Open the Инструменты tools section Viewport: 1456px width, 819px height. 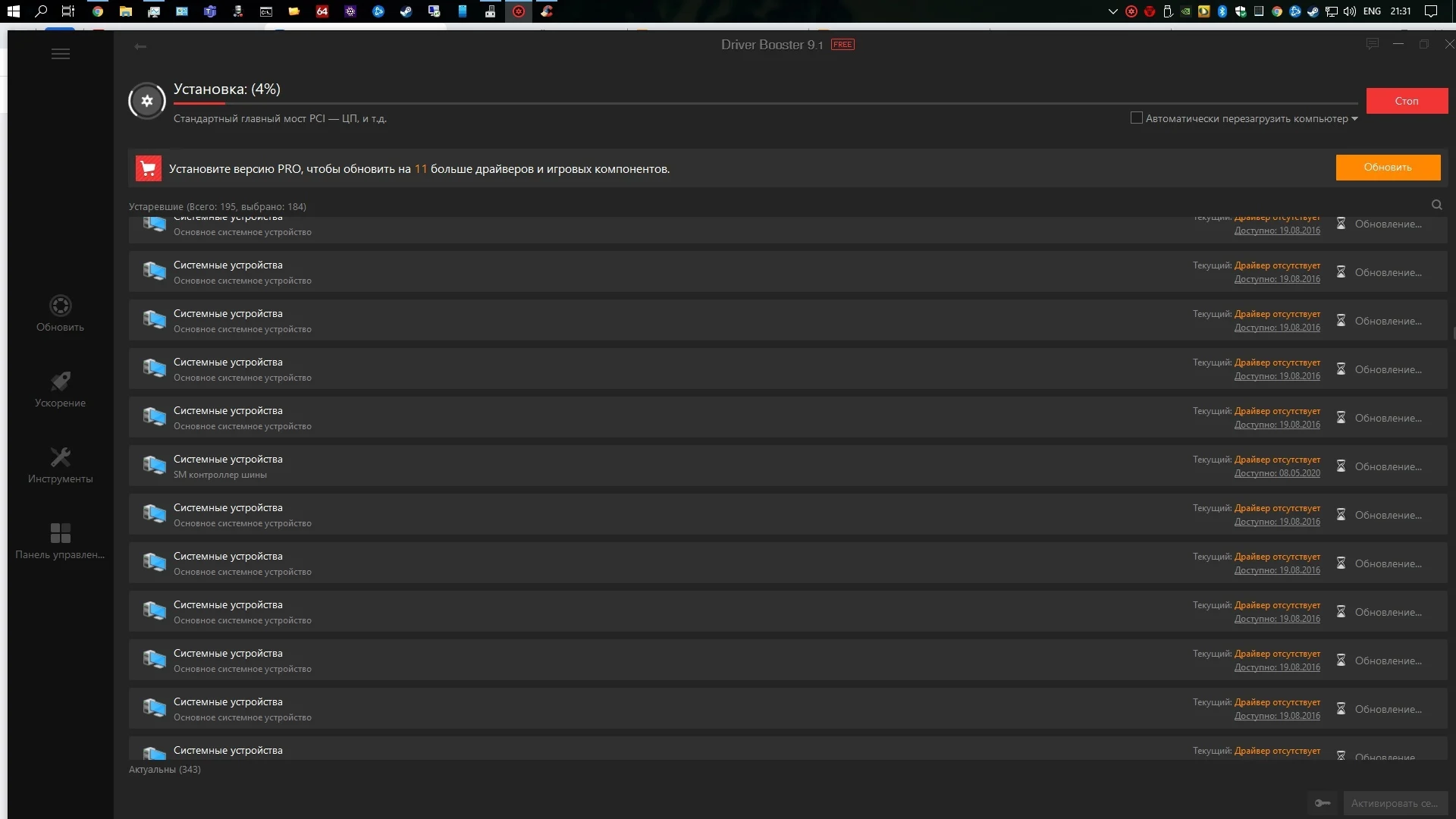click(x=60, y=465)
